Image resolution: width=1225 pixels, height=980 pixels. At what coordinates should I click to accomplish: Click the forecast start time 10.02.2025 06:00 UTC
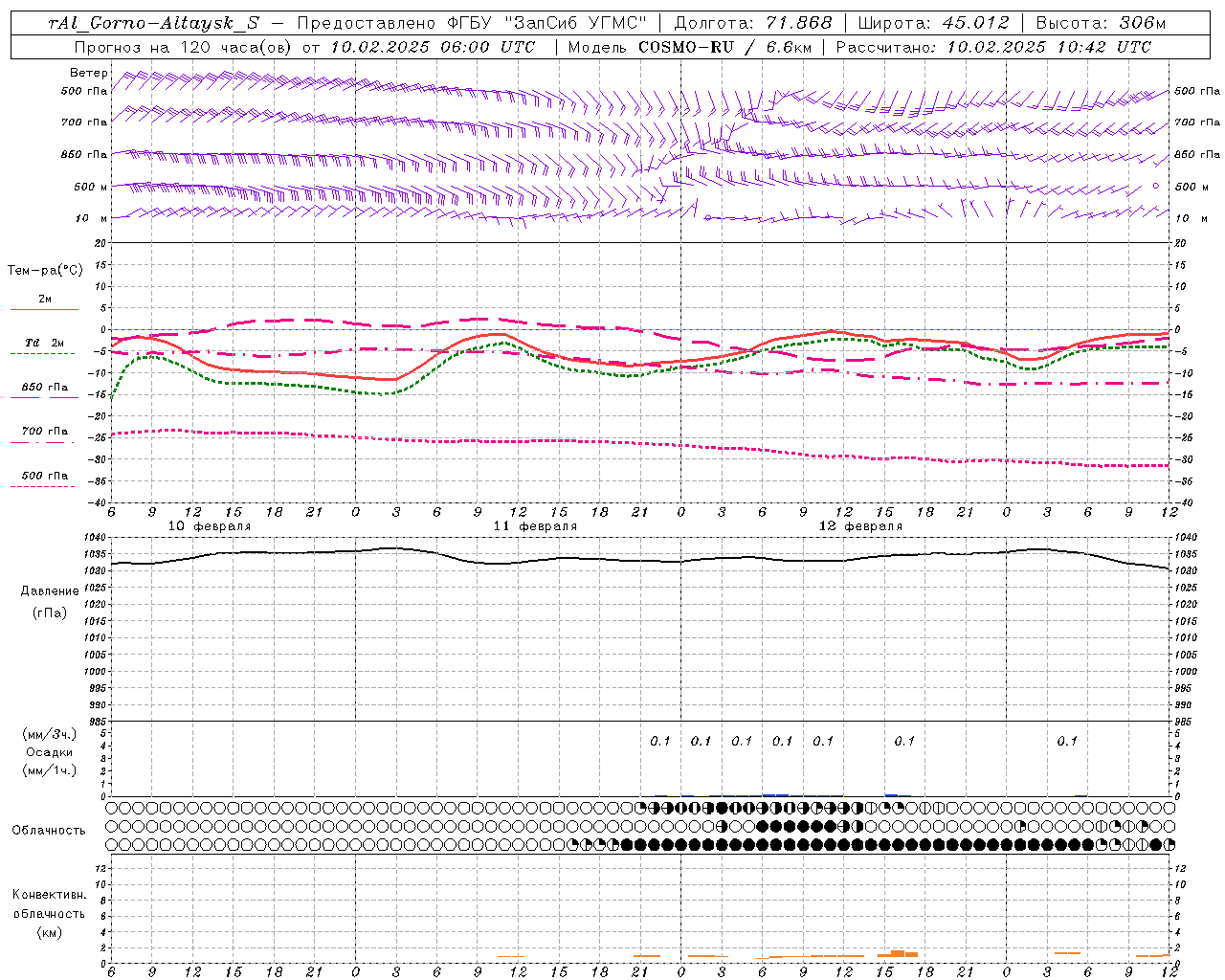click(433, 47)
